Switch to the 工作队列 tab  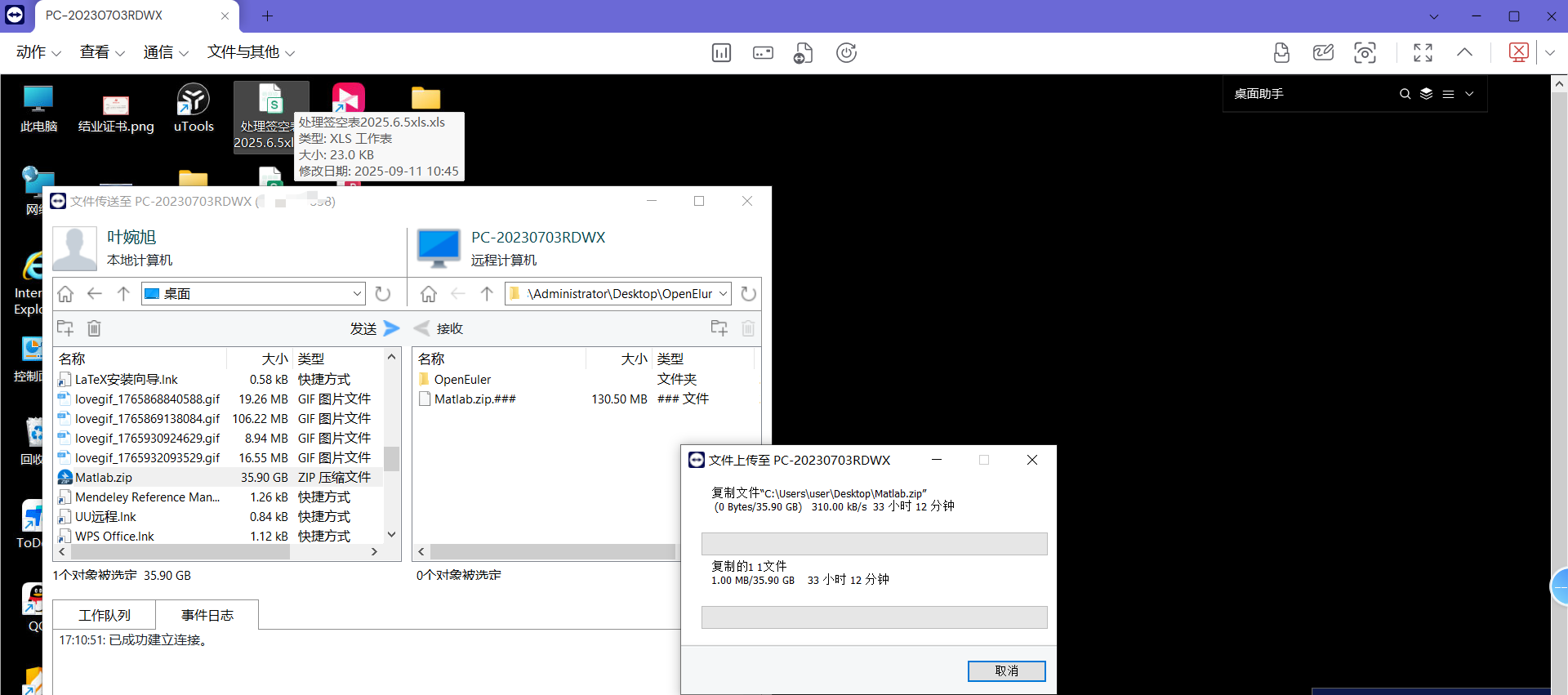point(105,615)
